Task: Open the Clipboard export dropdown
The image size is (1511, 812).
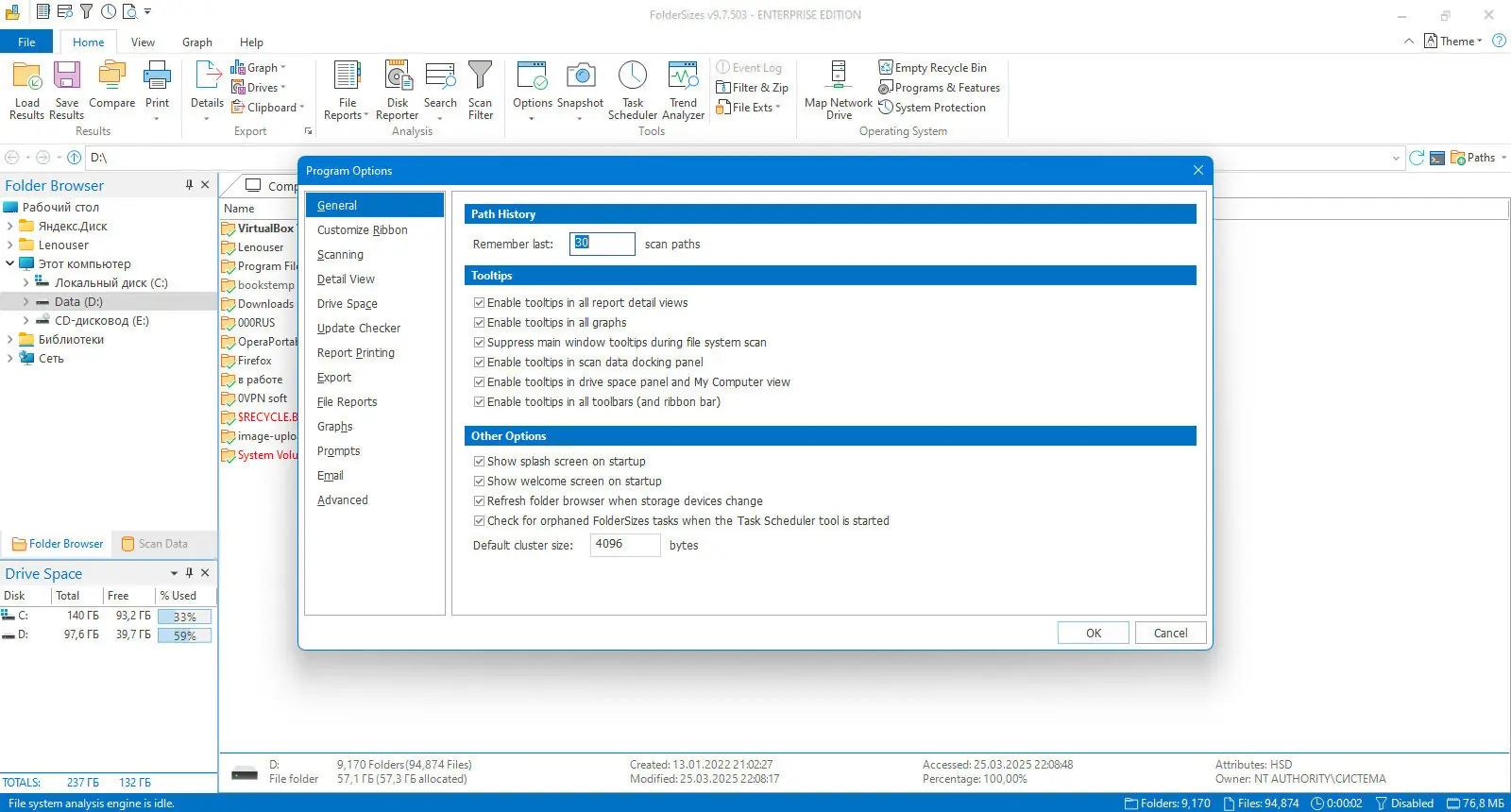Action: pos(268,108)
